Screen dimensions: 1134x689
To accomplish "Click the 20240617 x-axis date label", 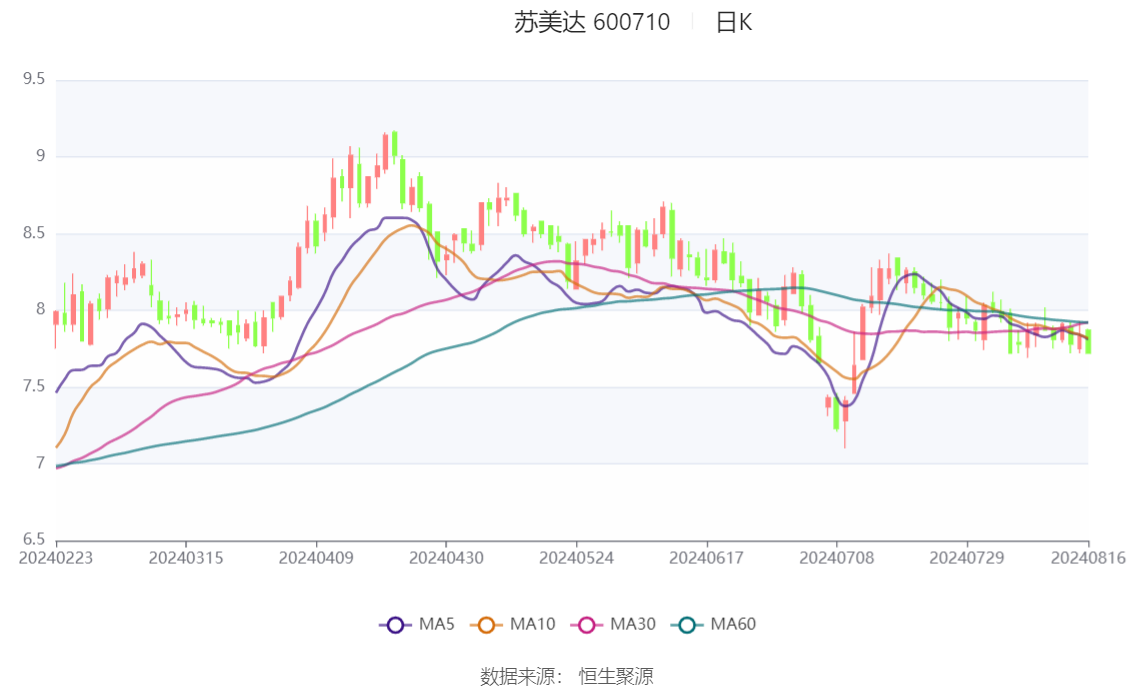I will click(706, 558).
